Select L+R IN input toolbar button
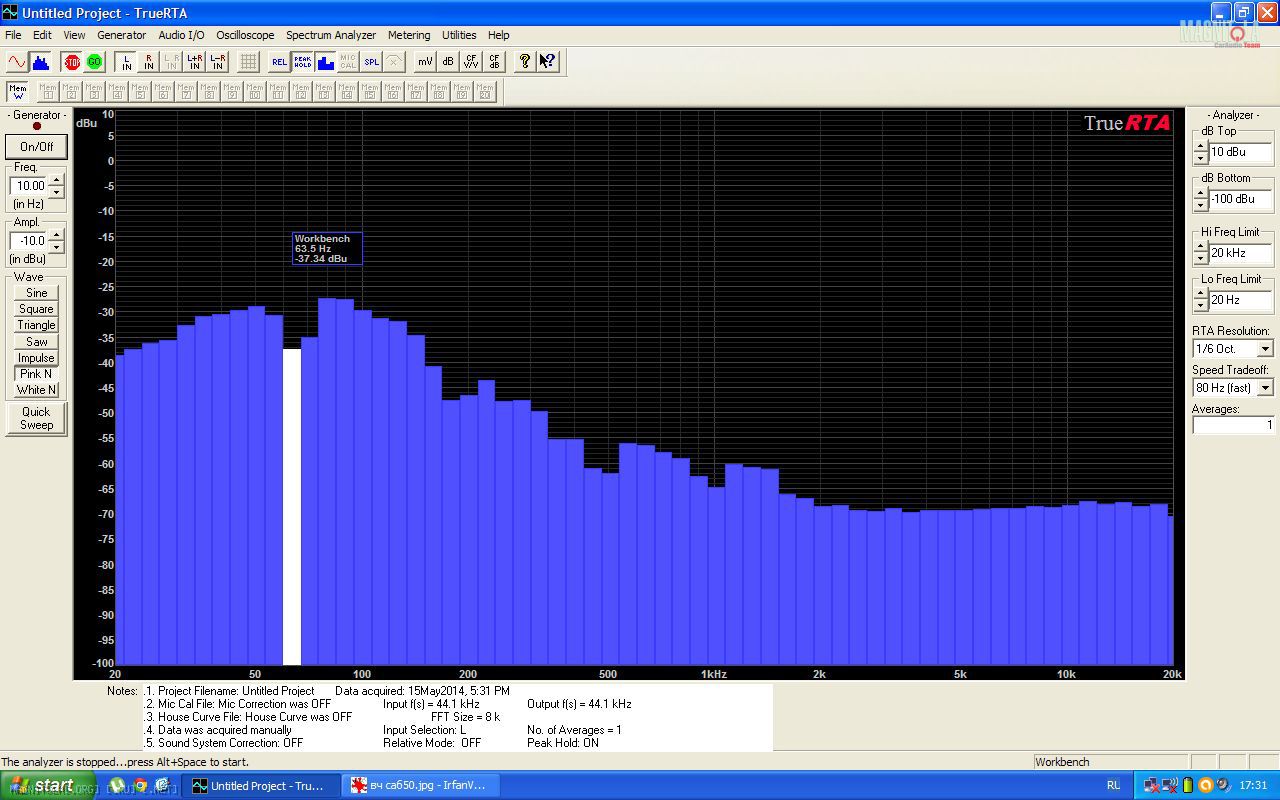Screen dimensions: 1280x800 pyautogui.click(x=195, y=62)
